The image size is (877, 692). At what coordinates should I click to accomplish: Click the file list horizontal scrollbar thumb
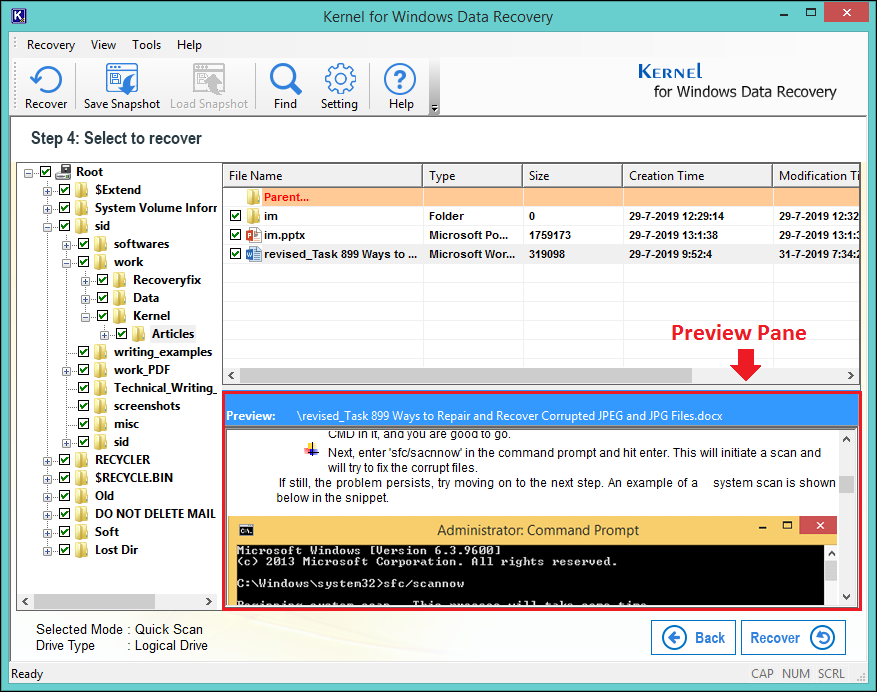(x=466, y=375)
